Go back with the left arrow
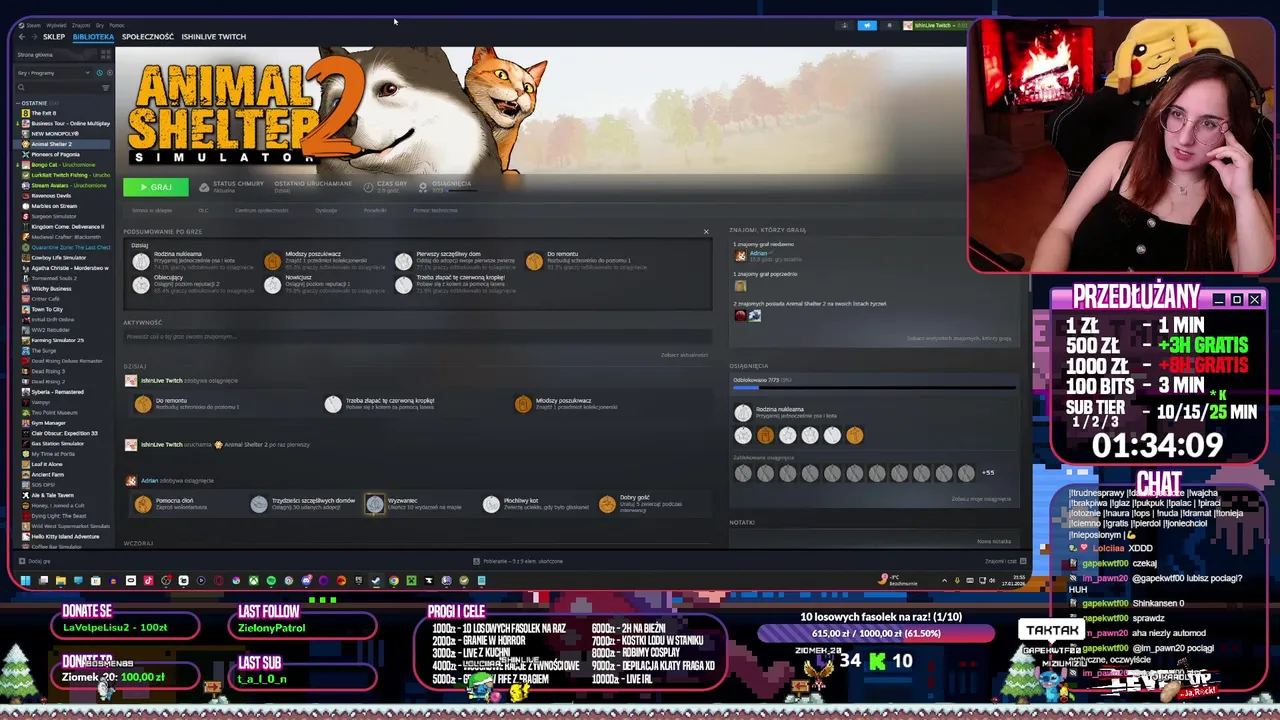 22,37
